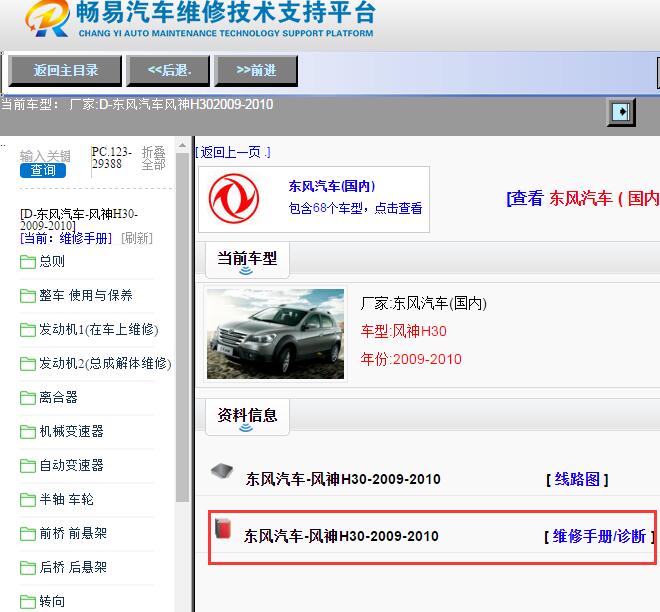Go forward with the >>前进 button

256,70
